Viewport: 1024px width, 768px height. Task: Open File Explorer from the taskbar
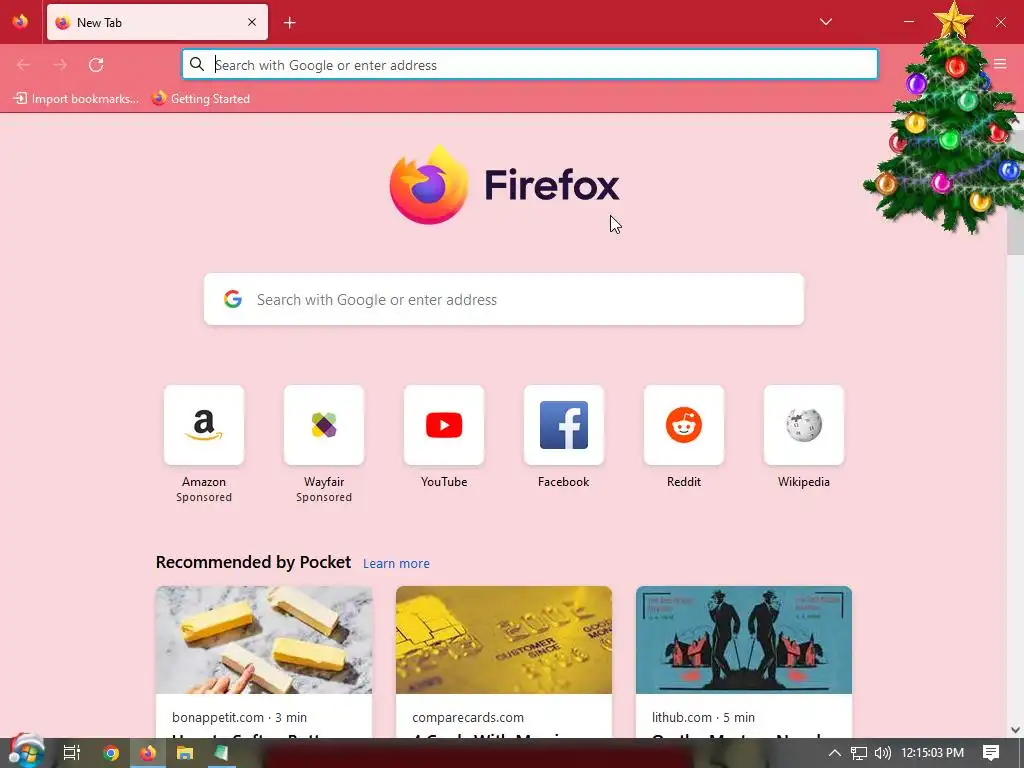185,753
